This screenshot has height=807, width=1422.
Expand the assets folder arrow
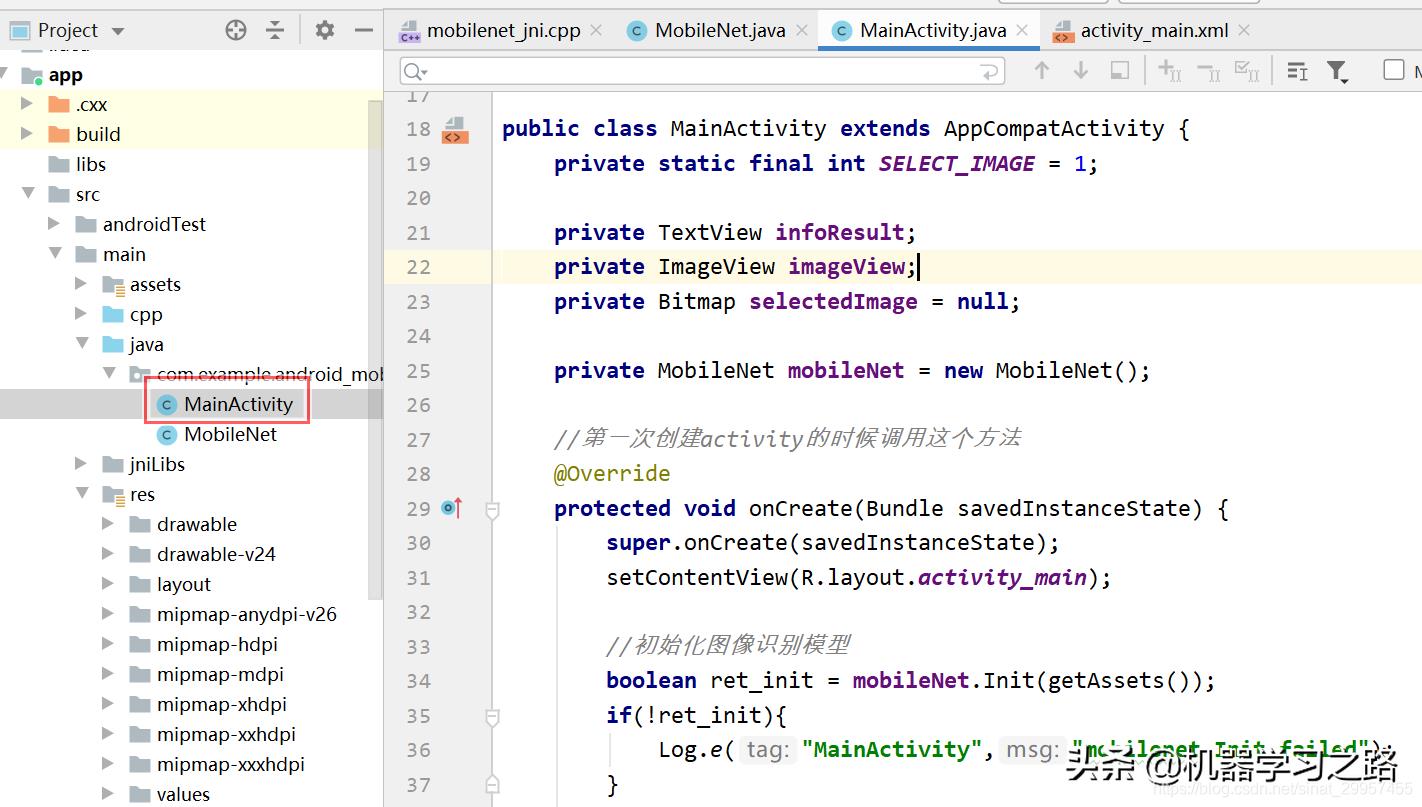[x=82, y=284]
